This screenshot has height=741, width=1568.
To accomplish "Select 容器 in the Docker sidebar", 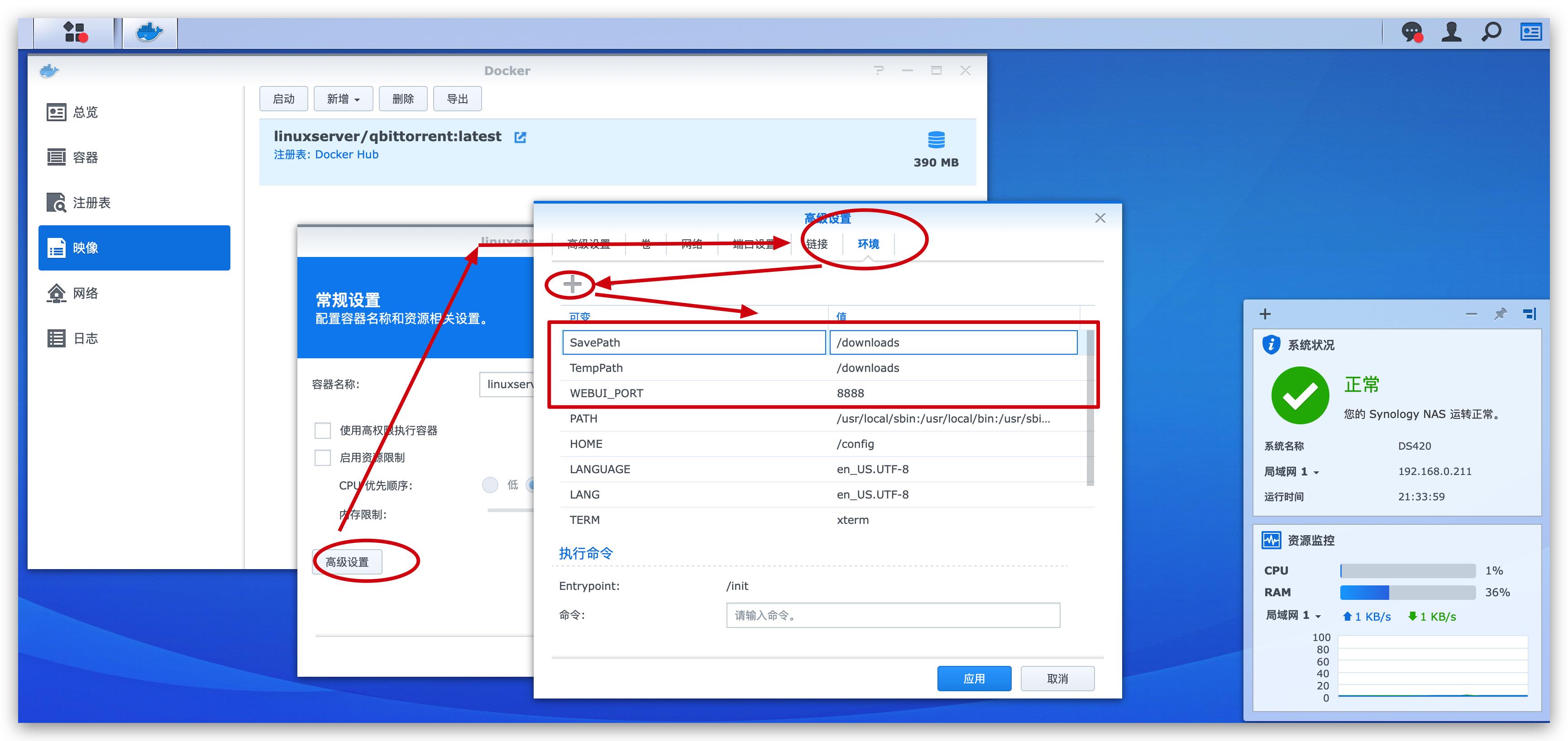I will click(x=85, y=157).
